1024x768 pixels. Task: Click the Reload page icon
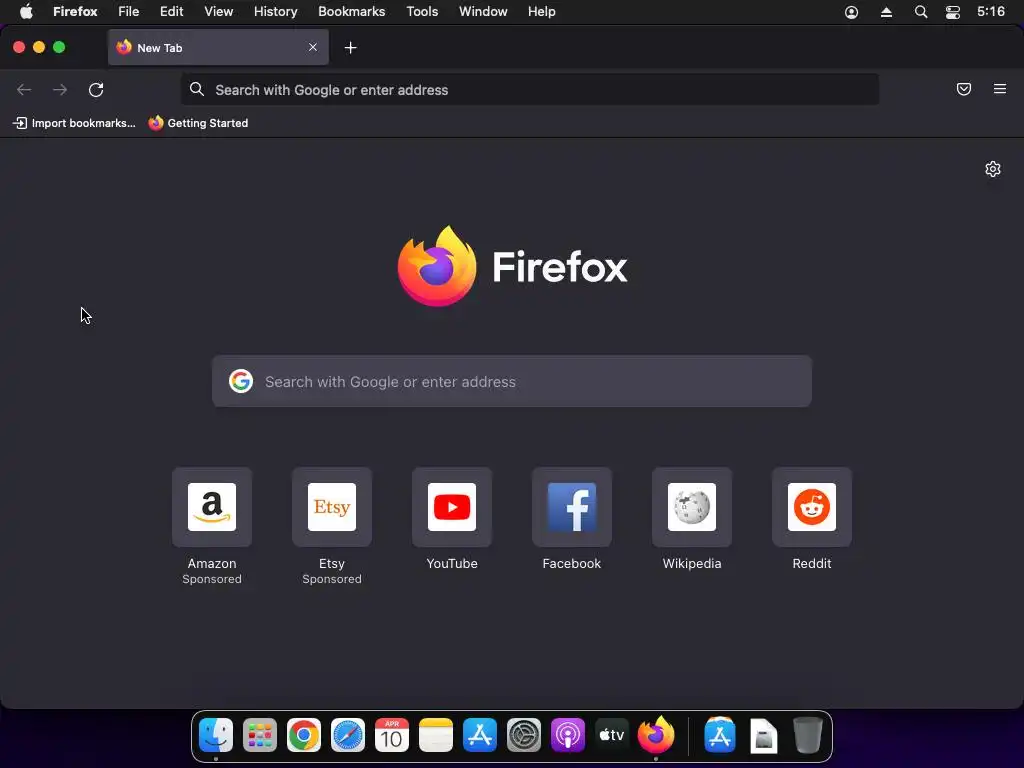pos(96,89)
